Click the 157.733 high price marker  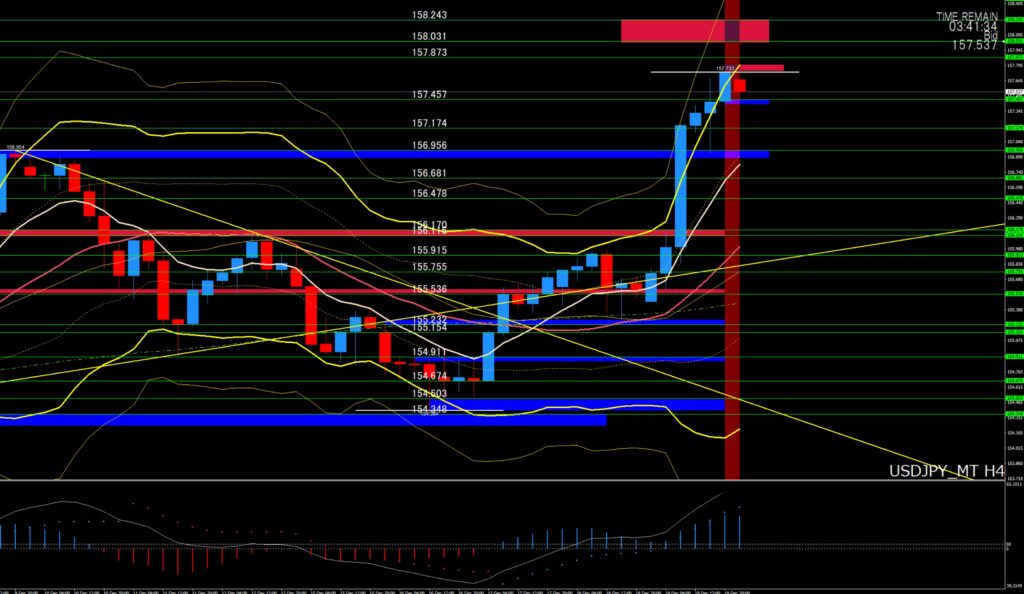(x=725, y=68)
